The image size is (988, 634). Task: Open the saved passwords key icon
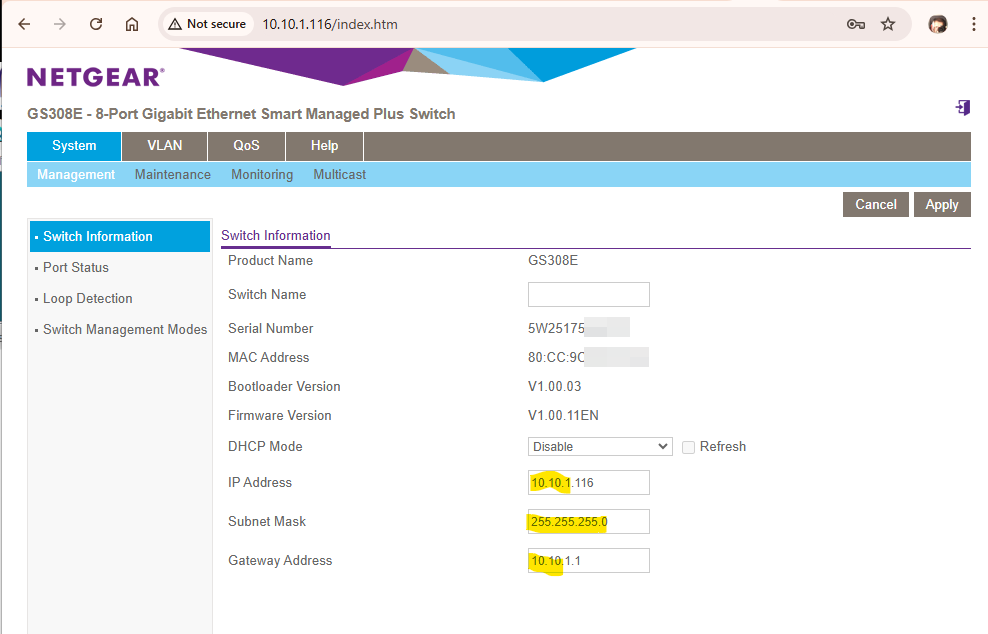click(x=856, y=24)
